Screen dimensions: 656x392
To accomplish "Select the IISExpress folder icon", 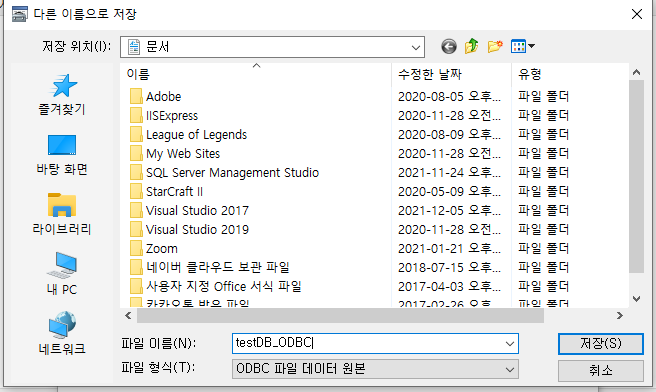I will point(136,115).
